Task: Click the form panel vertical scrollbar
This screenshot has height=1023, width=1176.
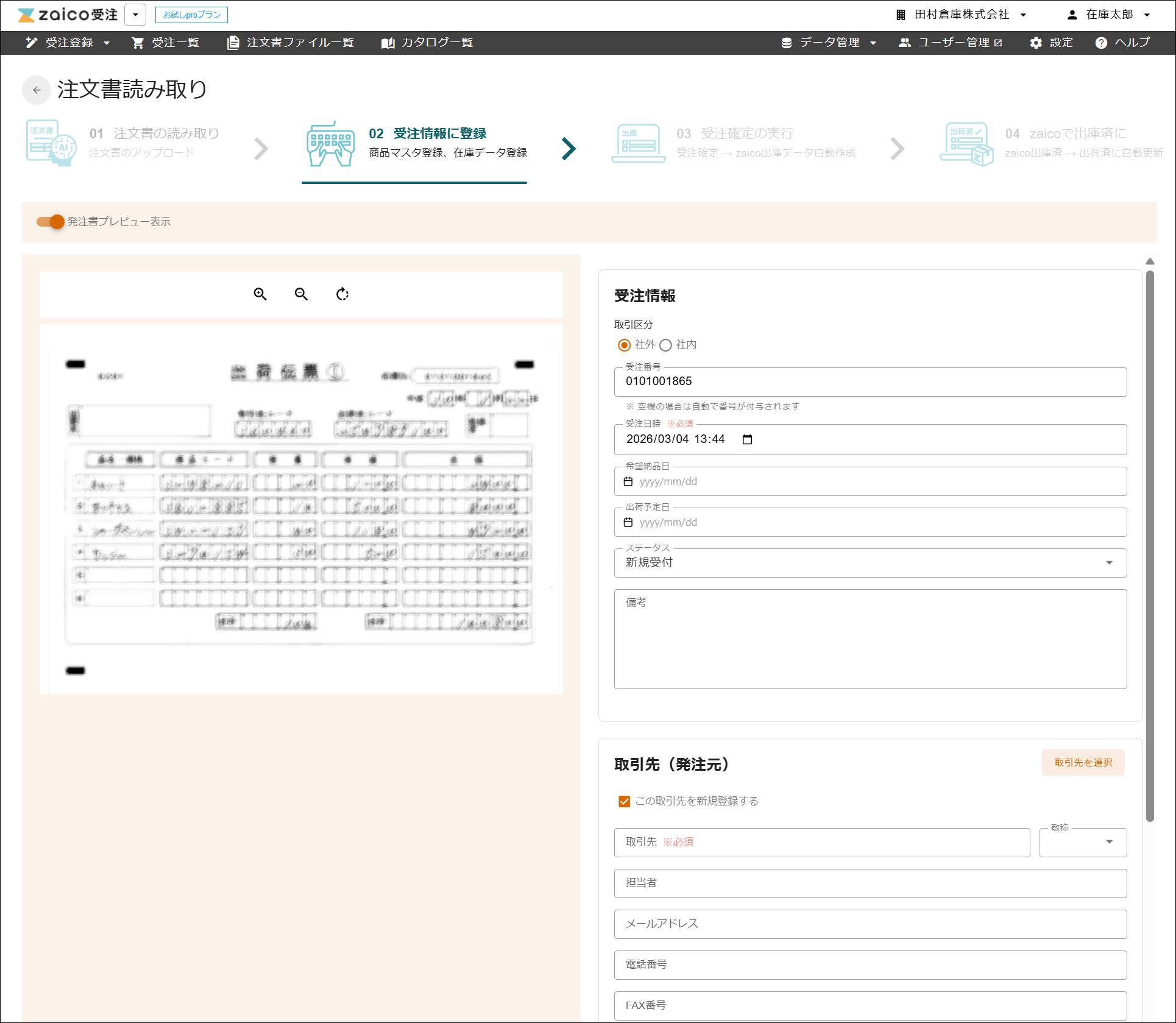Action: [x=1150, y=546]
